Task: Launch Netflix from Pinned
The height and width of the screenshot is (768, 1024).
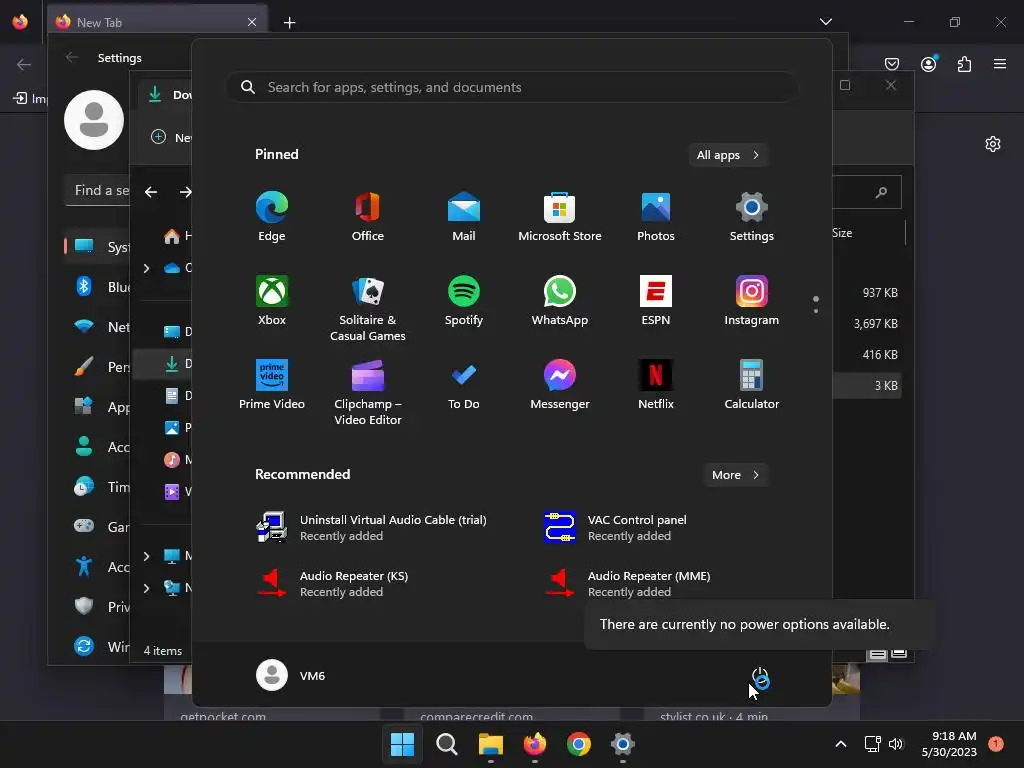Action: coord(656,385)
